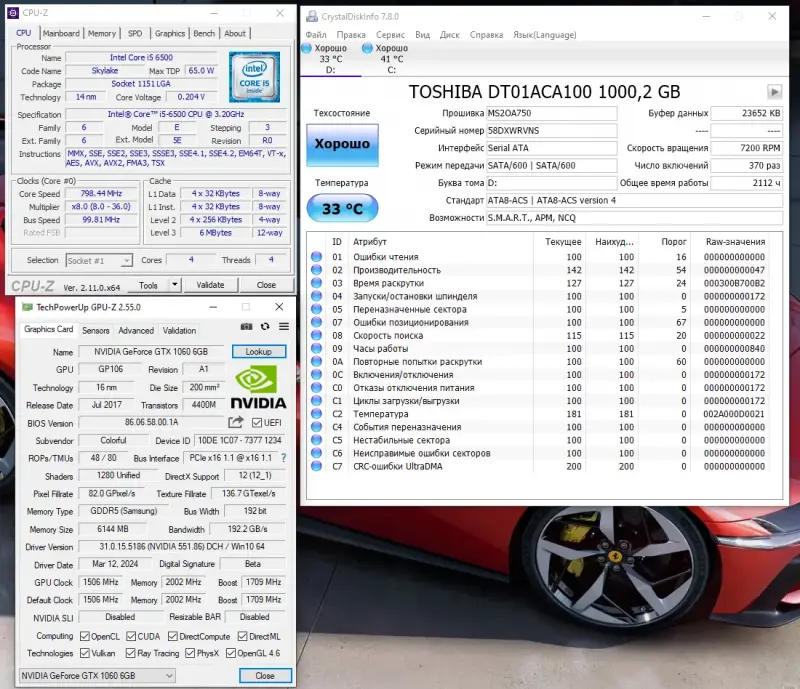Toggle the CUDA checkbox
The width and height of the screenshot is (800, 689).
pyautogui.click(x=131, y=636)
